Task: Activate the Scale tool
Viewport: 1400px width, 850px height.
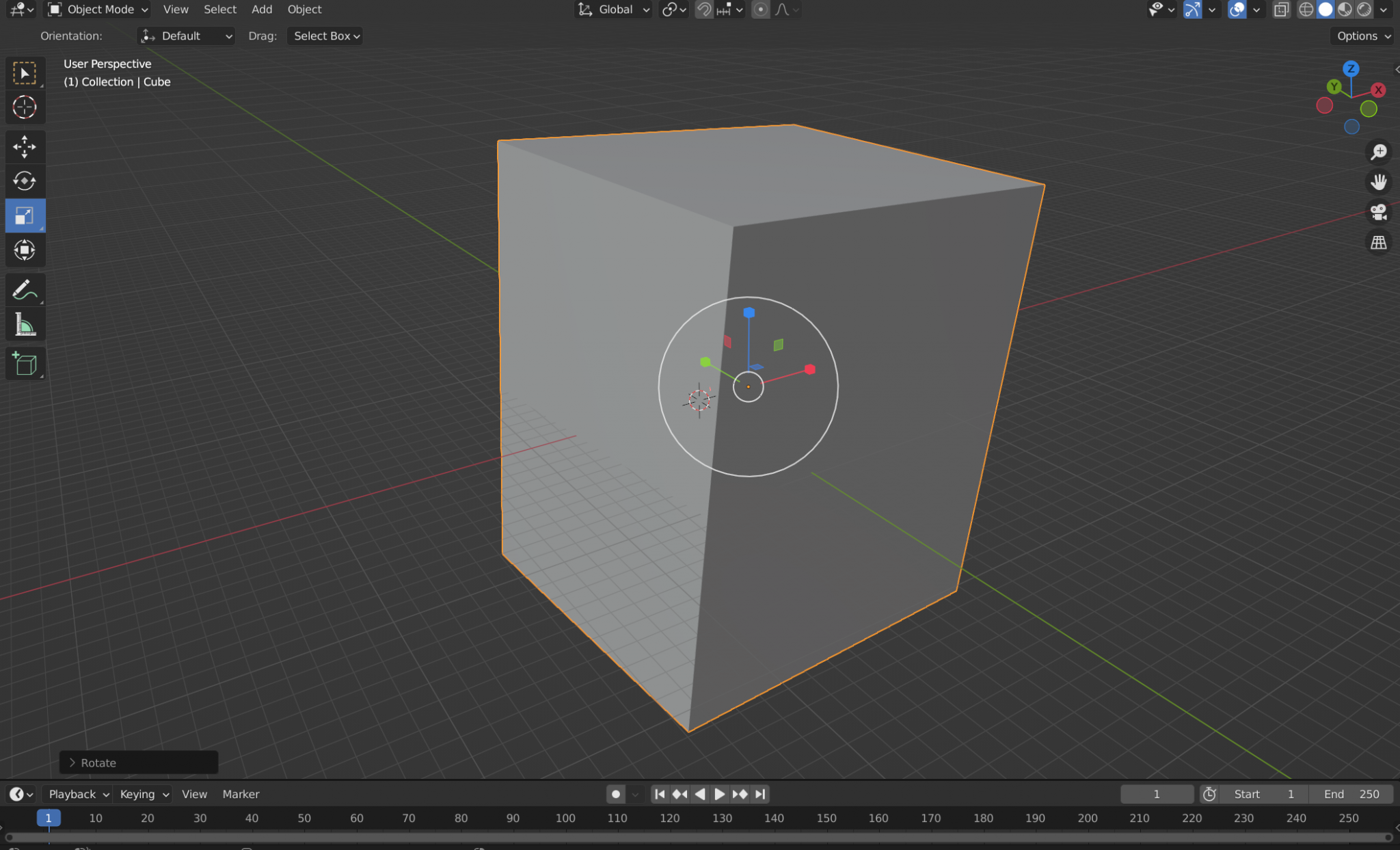Action: (25, 215)
